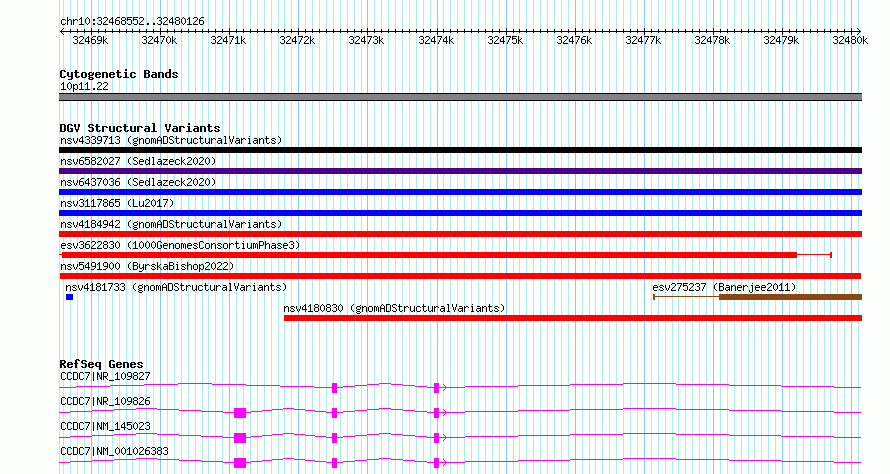Click the 10p11.22 band label

pyautogui.click(x=84, y=86)
